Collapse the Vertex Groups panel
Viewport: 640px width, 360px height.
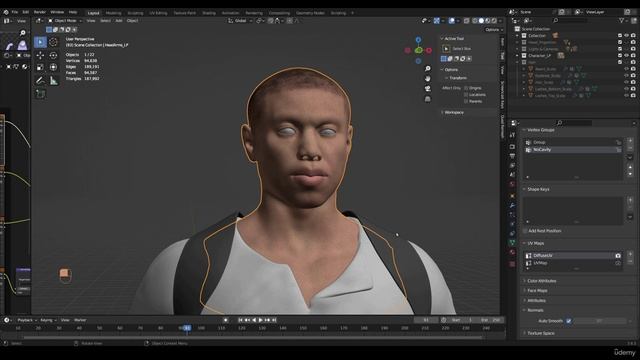coord(540,130)
